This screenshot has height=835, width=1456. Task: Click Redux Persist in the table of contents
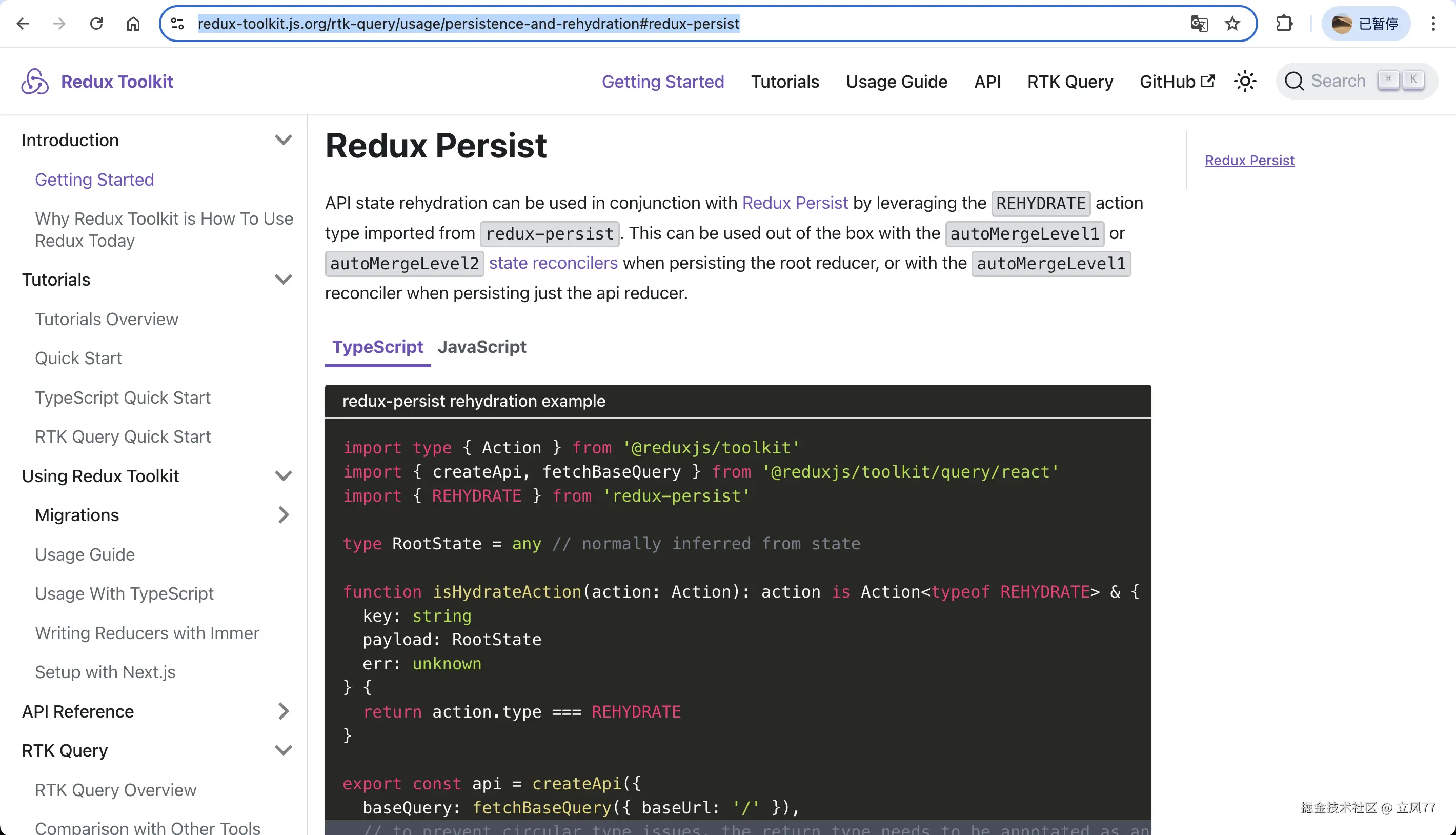pos(1249,161)
